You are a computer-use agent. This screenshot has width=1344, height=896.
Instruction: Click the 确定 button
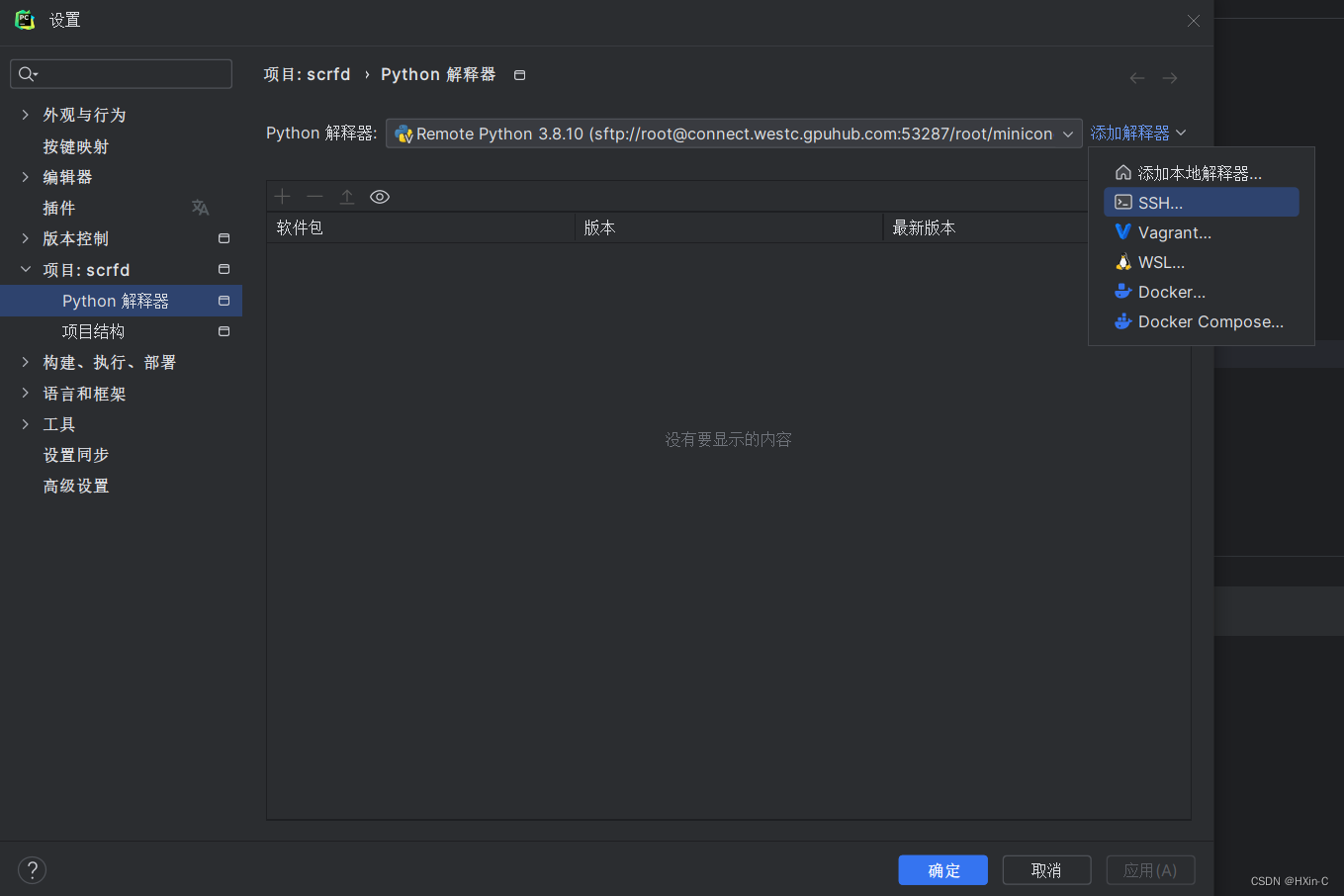(x=943, y=870)
